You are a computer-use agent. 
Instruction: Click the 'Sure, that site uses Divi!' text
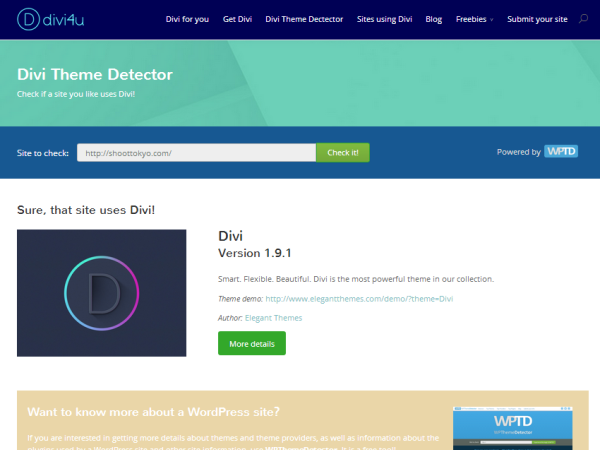86,210
